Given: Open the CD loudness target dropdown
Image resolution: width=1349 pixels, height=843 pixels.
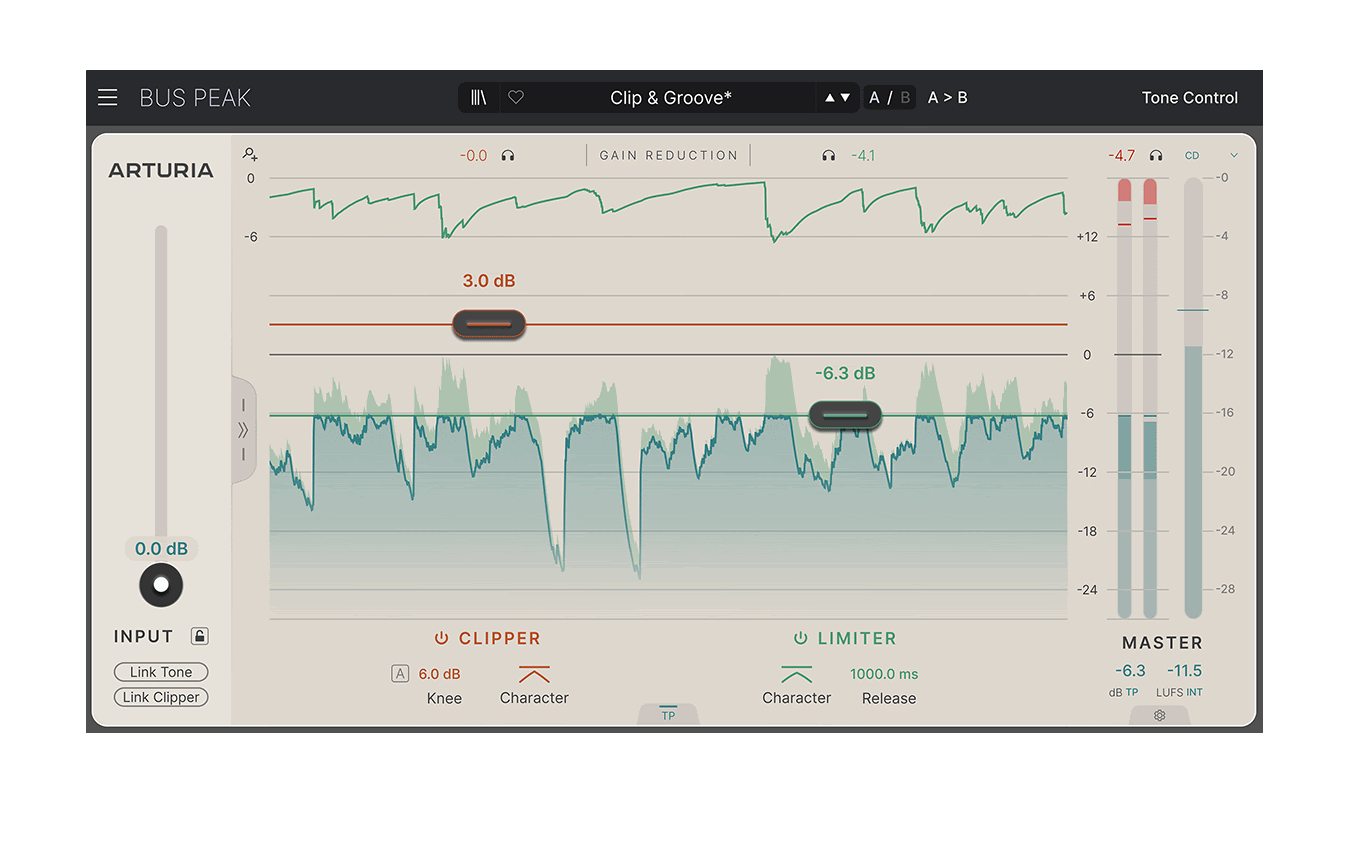Looking at the screenshot, I should [x=1211, y=155].
